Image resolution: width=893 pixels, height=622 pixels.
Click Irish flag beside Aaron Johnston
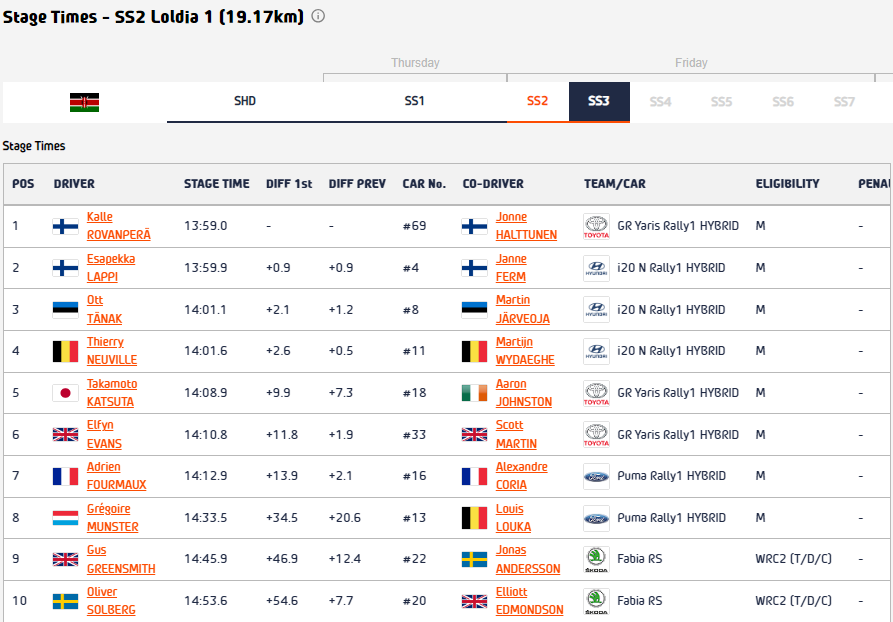click(x=474, y=393)
